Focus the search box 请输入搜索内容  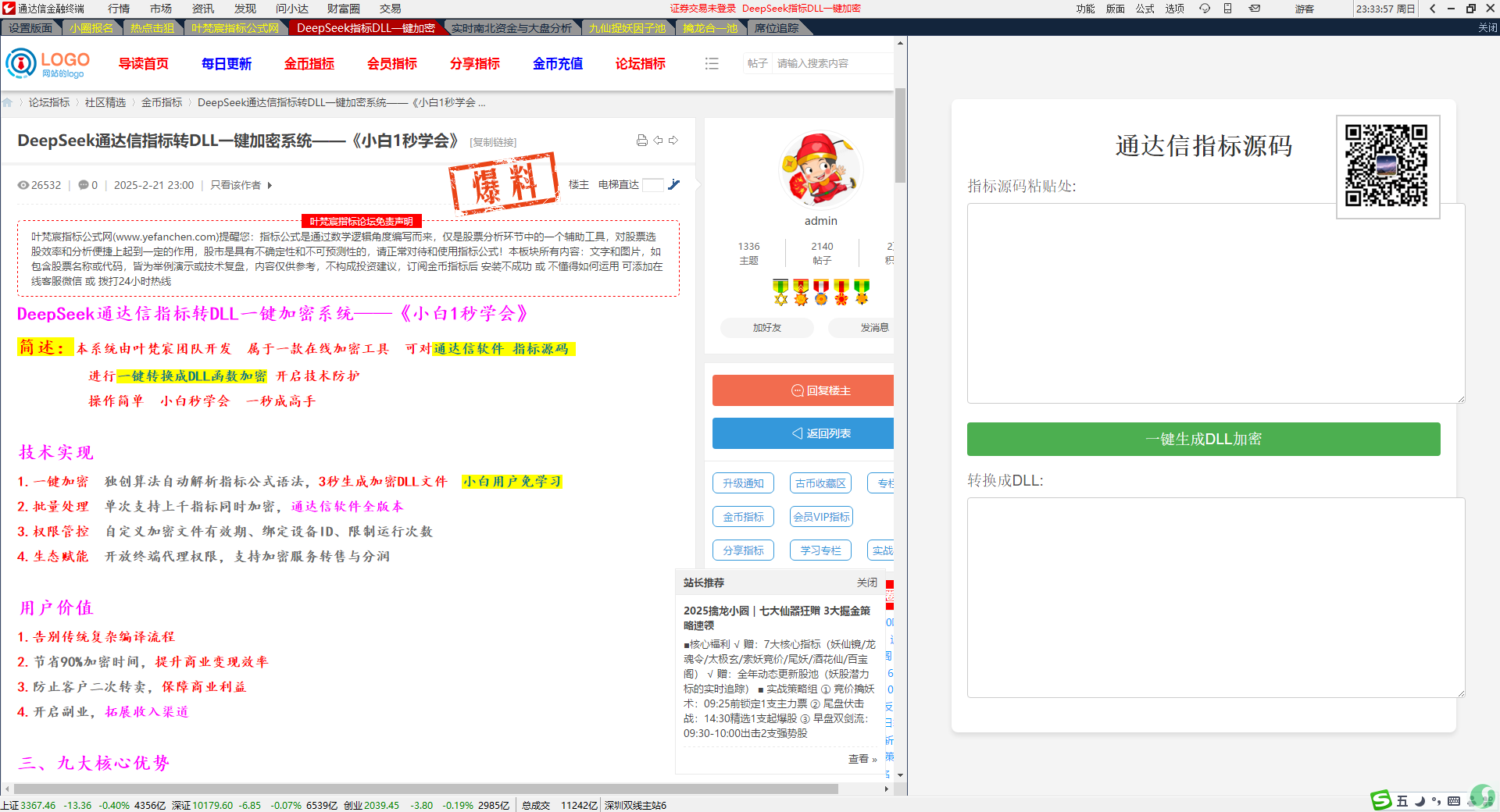pos(833,63)
